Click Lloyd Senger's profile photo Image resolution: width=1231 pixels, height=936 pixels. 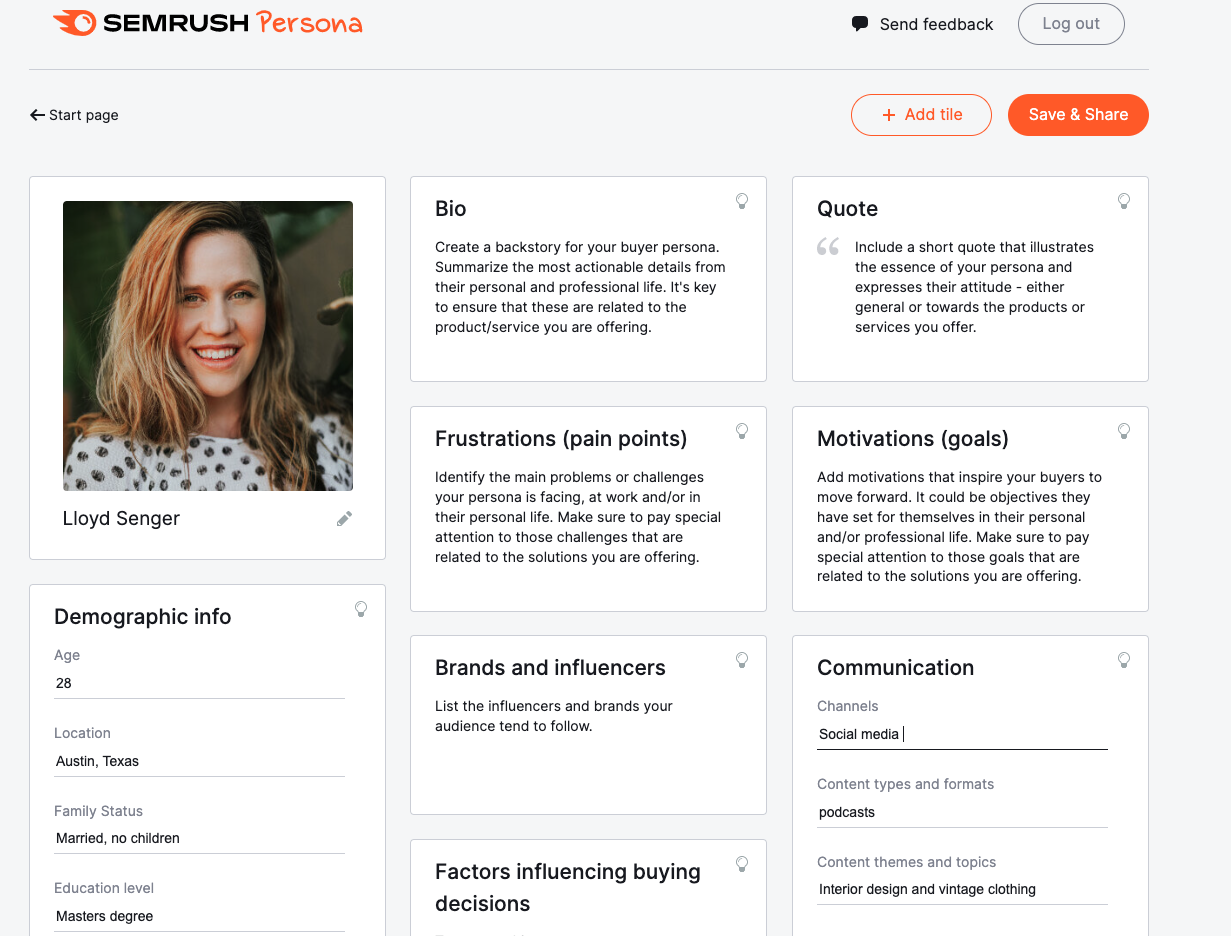click(x=207, y=345)
